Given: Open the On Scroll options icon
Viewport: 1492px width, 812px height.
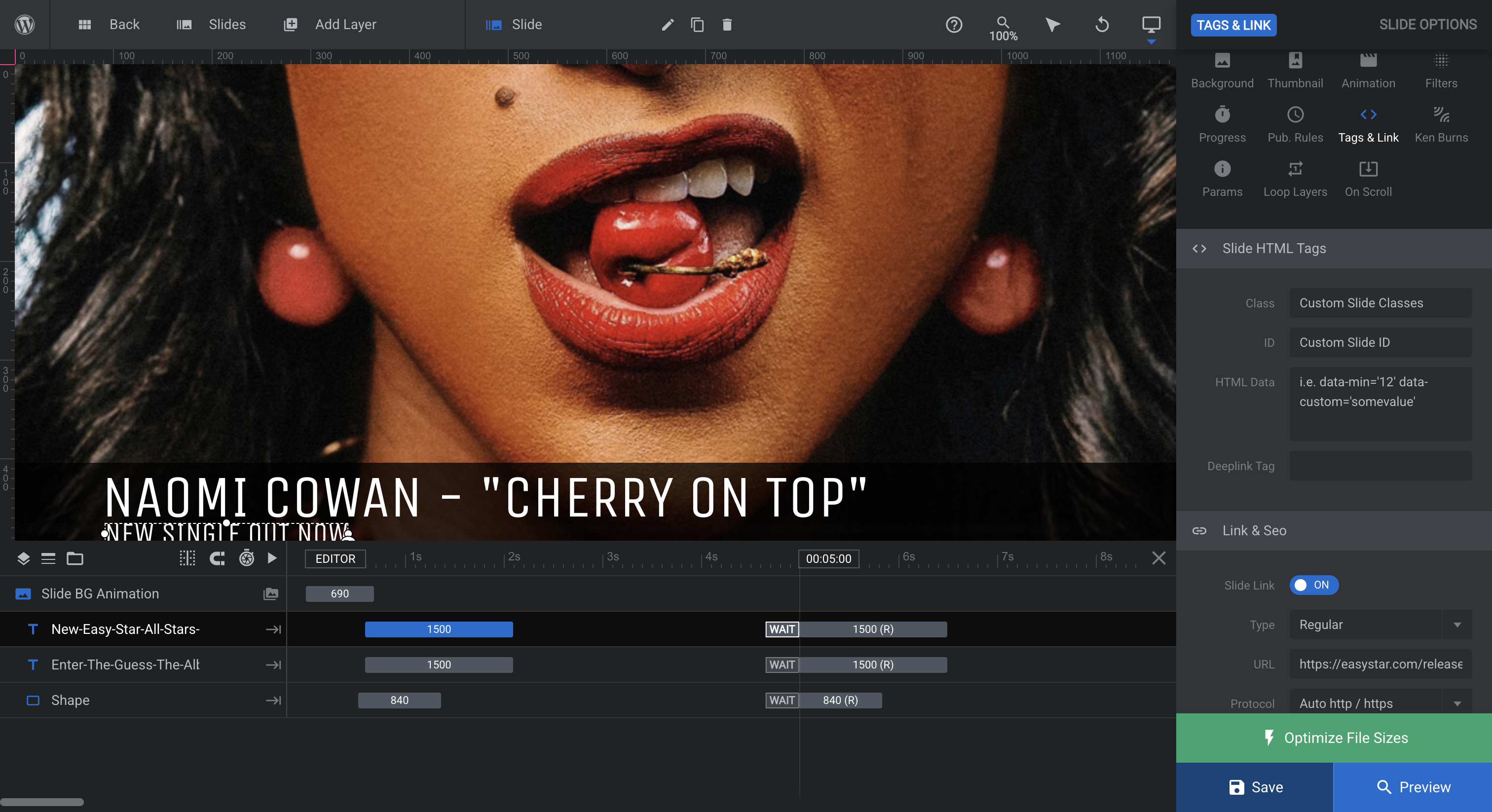Looking at the screenshot, I should click(1368, 169).
